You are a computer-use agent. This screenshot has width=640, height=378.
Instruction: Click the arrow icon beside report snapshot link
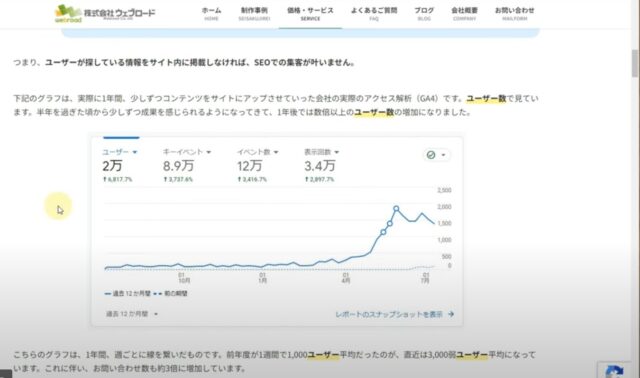[x=451, y=314]
